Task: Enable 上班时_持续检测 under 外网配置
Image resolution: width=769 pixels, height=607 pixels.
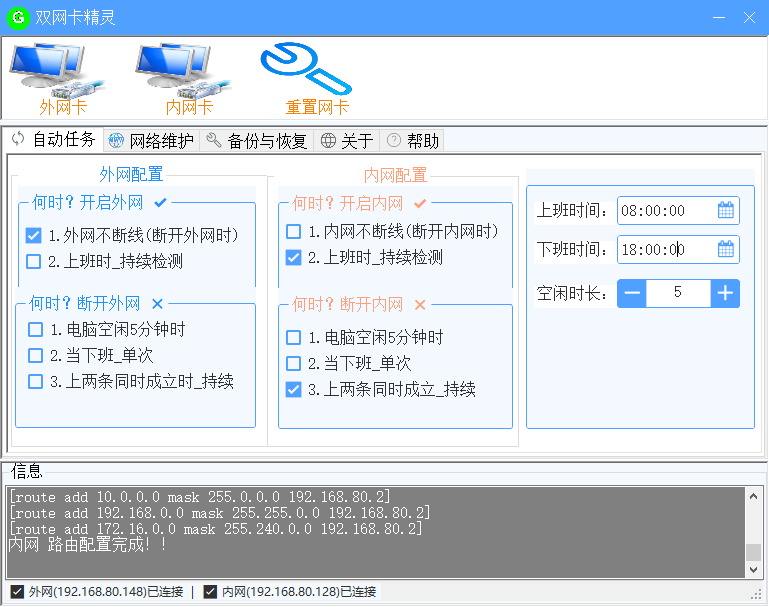Action: (x=34, y=262)
